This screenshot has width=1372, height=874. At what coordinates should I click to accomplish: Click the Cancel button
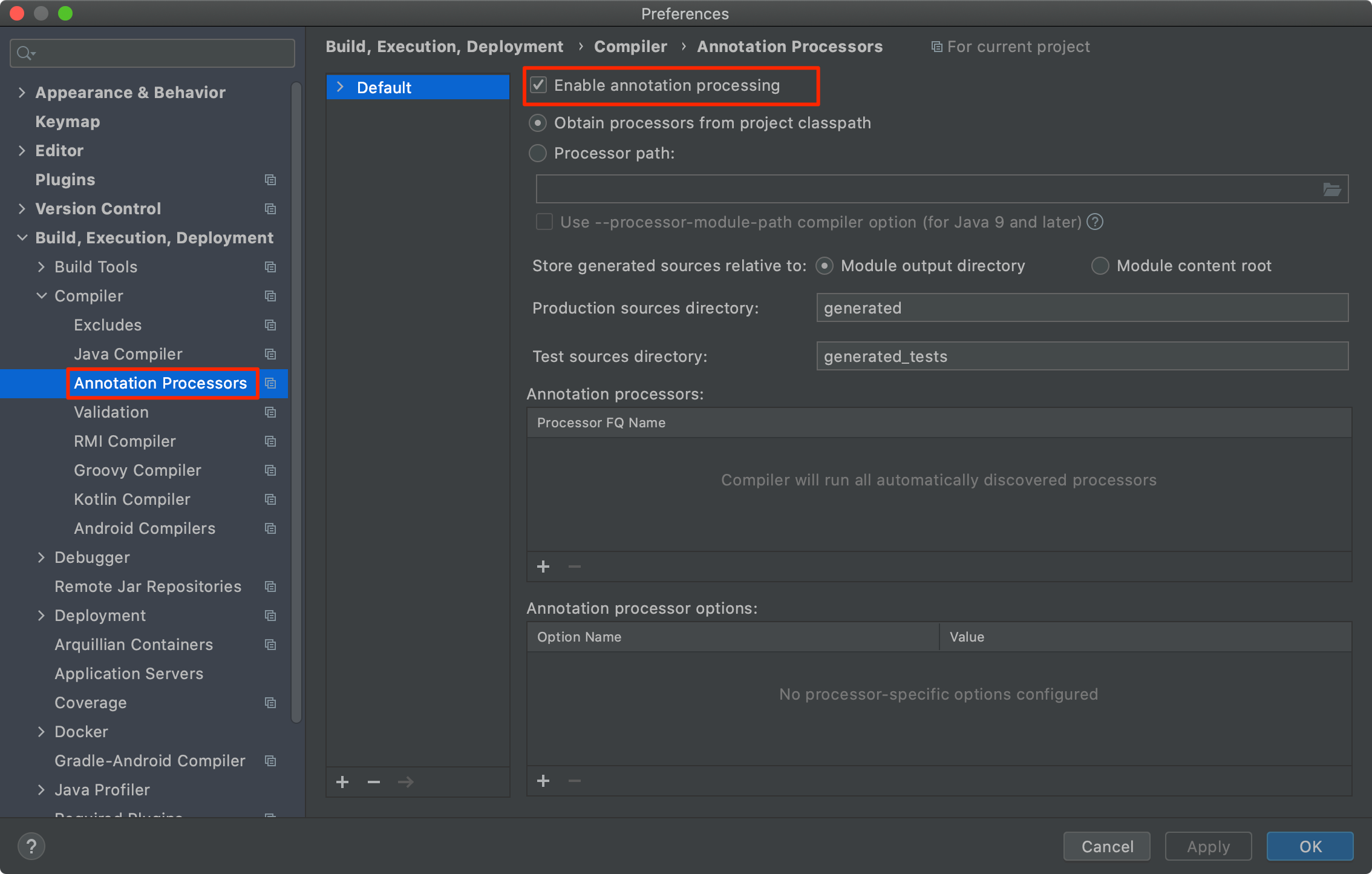[x=1106, y=846]
